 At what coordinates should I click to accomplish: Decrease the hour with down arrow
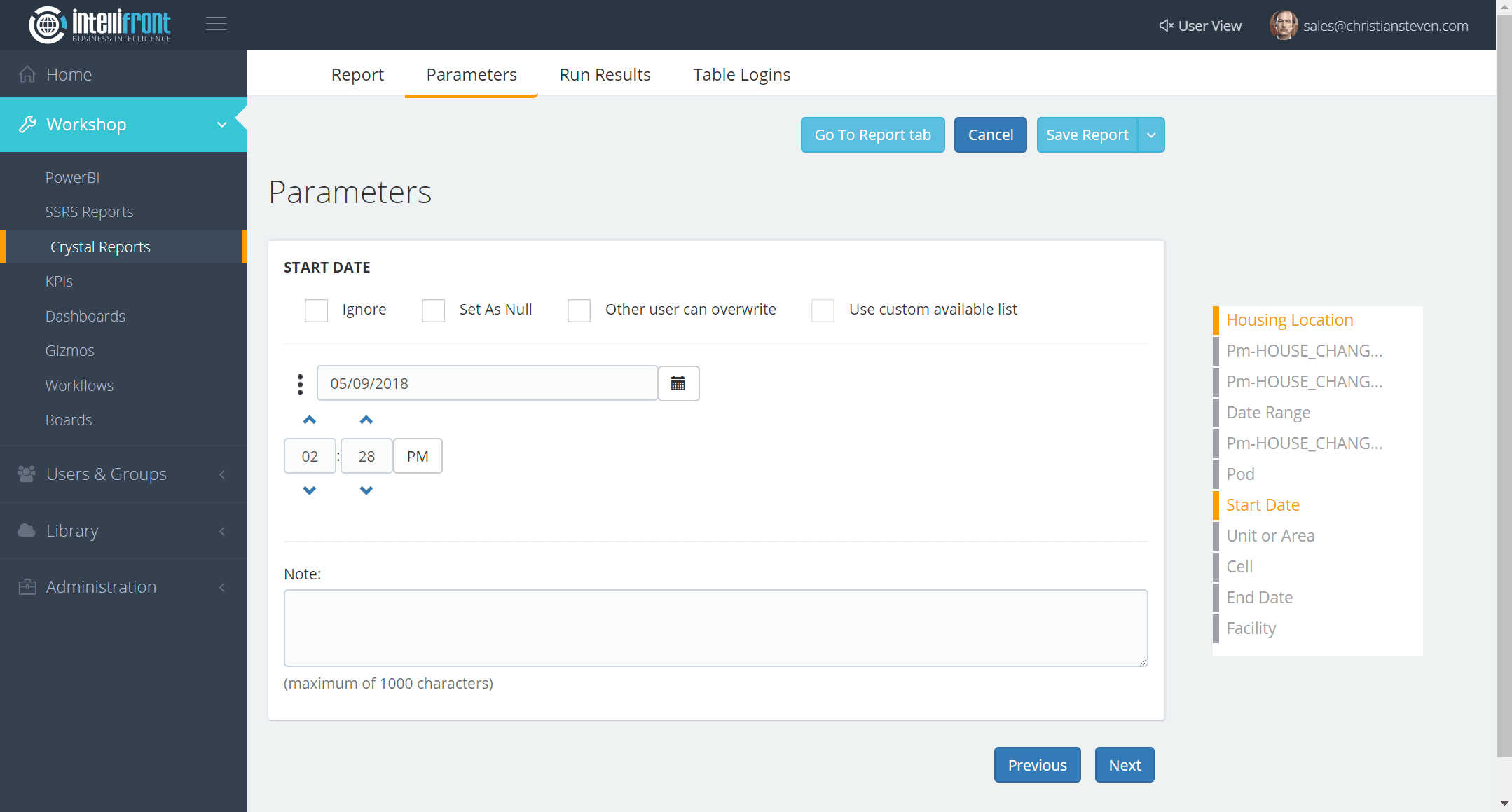point(310,490)
